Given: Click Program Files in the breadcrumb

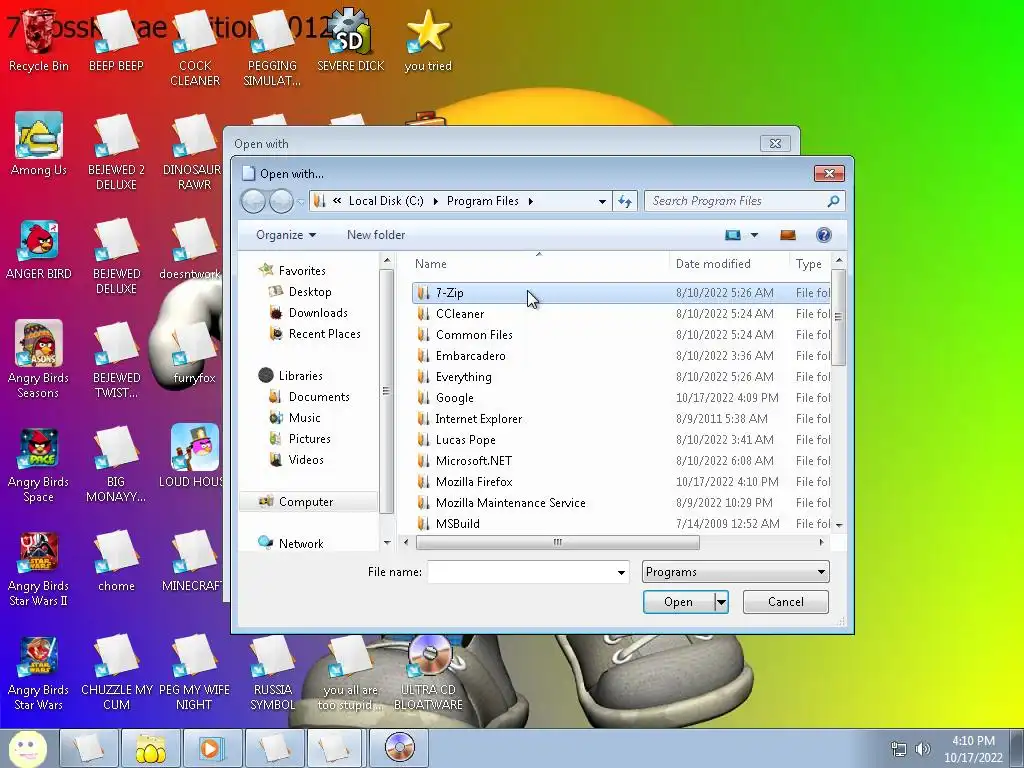Looking at the screenshot, I should [483, 201].
